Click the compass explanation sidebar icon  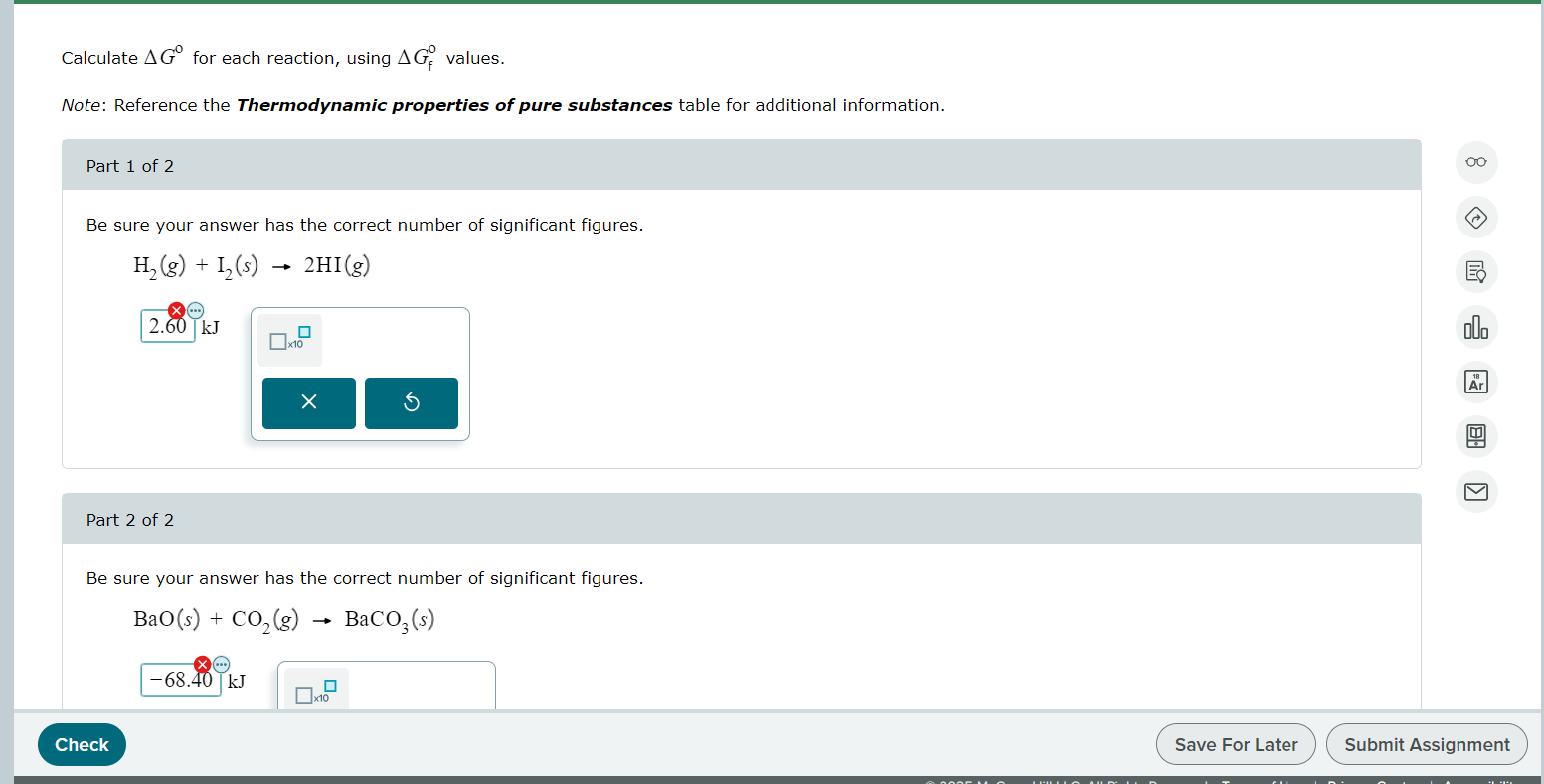(x=1475, y=218)
